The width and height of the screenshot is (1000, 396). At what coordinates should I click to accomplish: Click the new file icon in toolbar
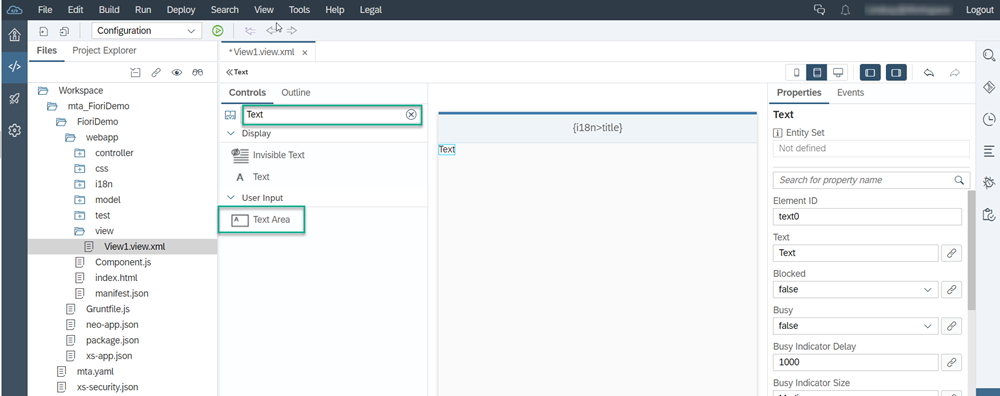[43, 31]
